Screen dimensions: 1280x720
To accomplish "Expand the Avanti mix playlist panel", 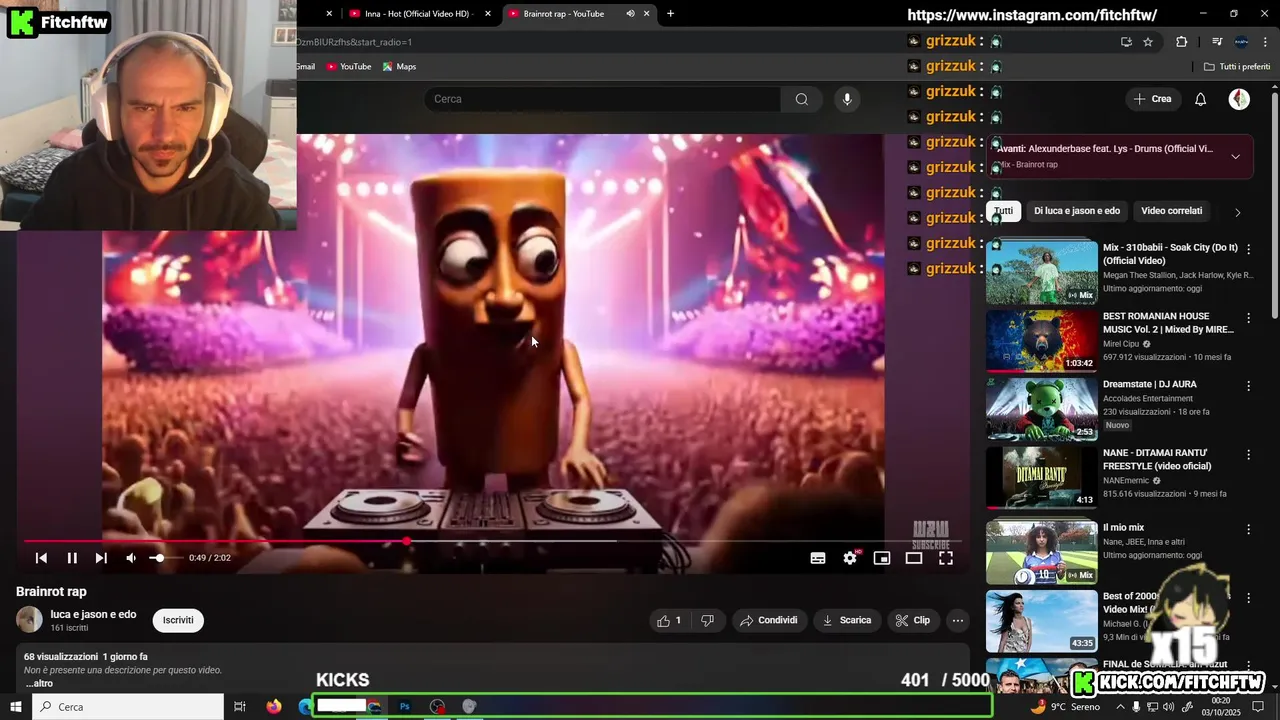I will (x=1235, y=156).
